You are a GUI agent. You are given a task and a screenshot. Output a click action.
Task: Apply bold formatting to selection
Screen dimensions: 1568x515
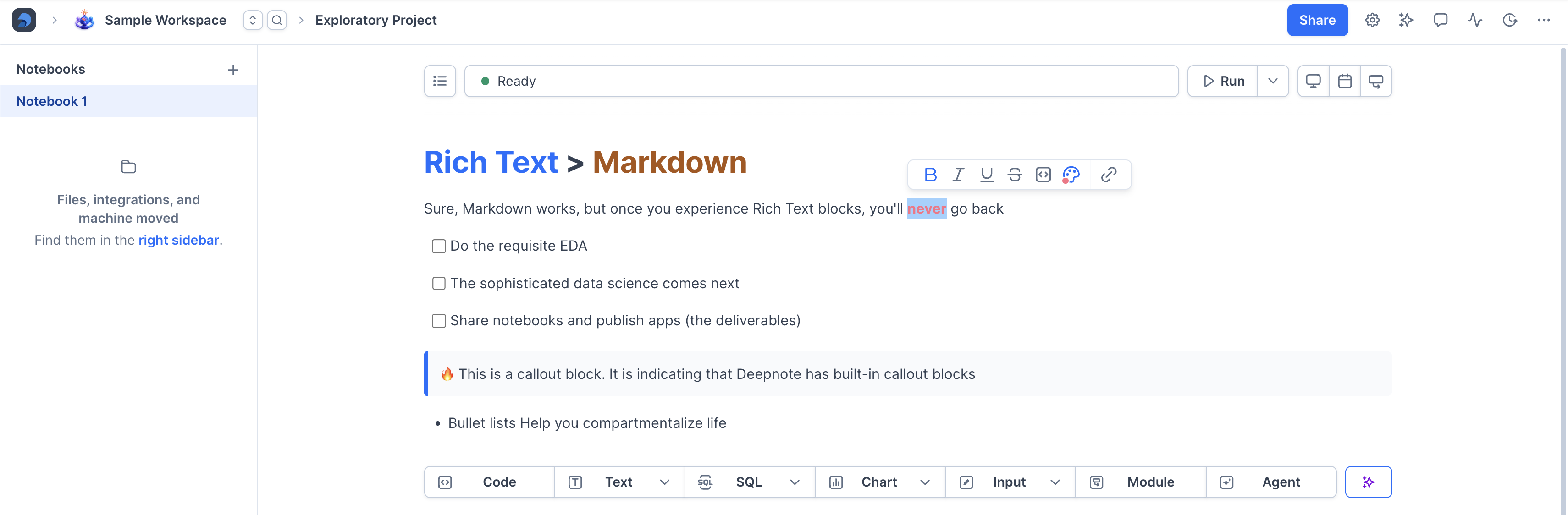point(930,175)
